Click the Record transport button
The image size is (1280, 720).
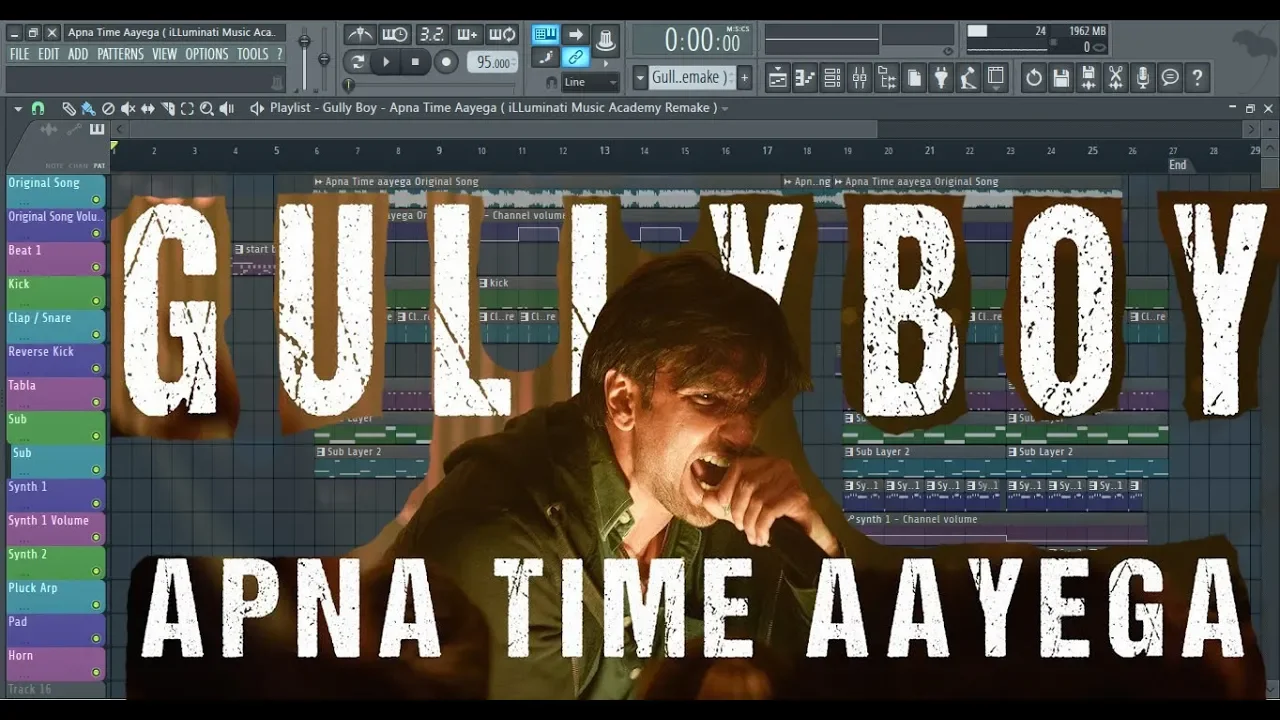[446, 62]
